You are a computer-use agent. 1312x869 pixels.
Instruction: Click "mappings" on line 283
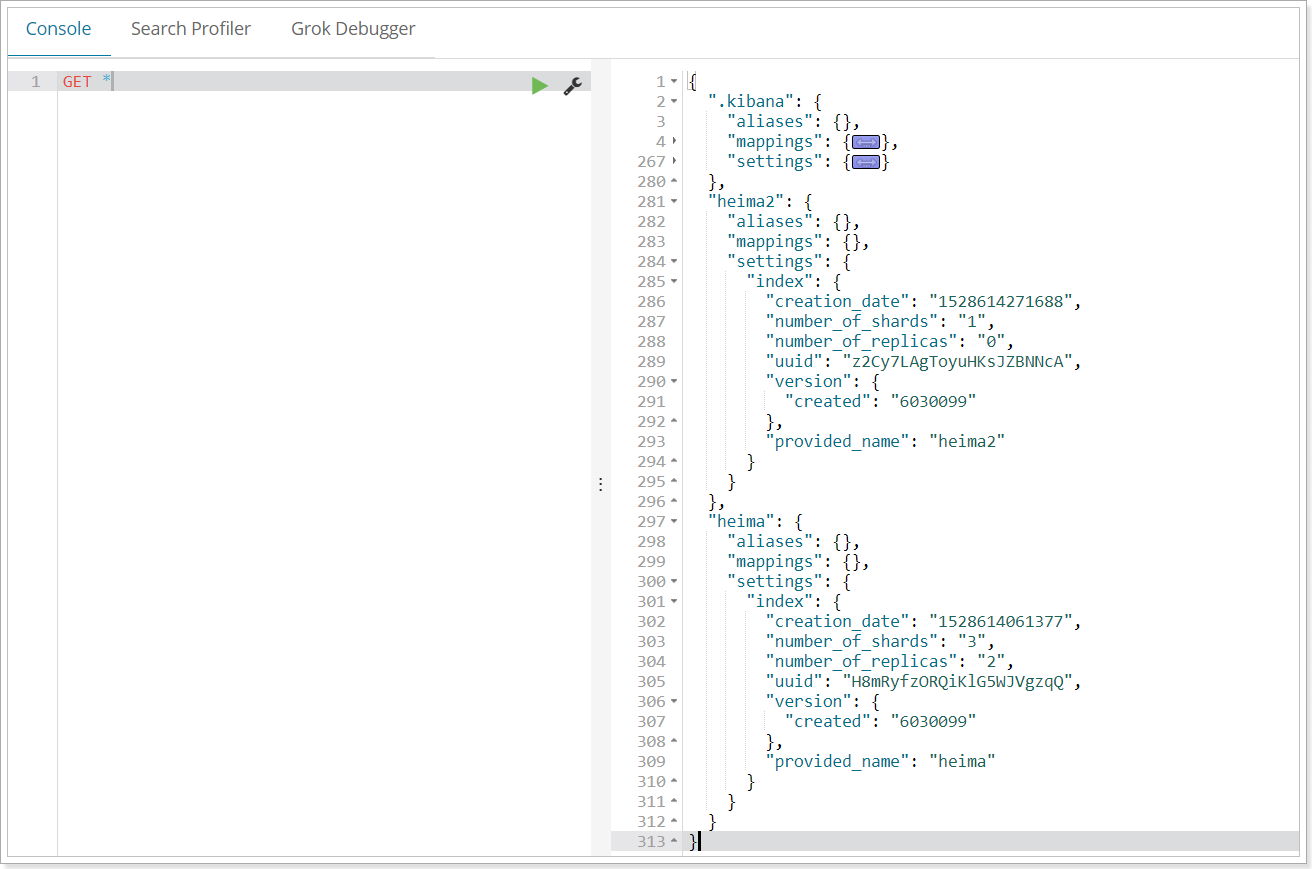click(x=775, y=242)
